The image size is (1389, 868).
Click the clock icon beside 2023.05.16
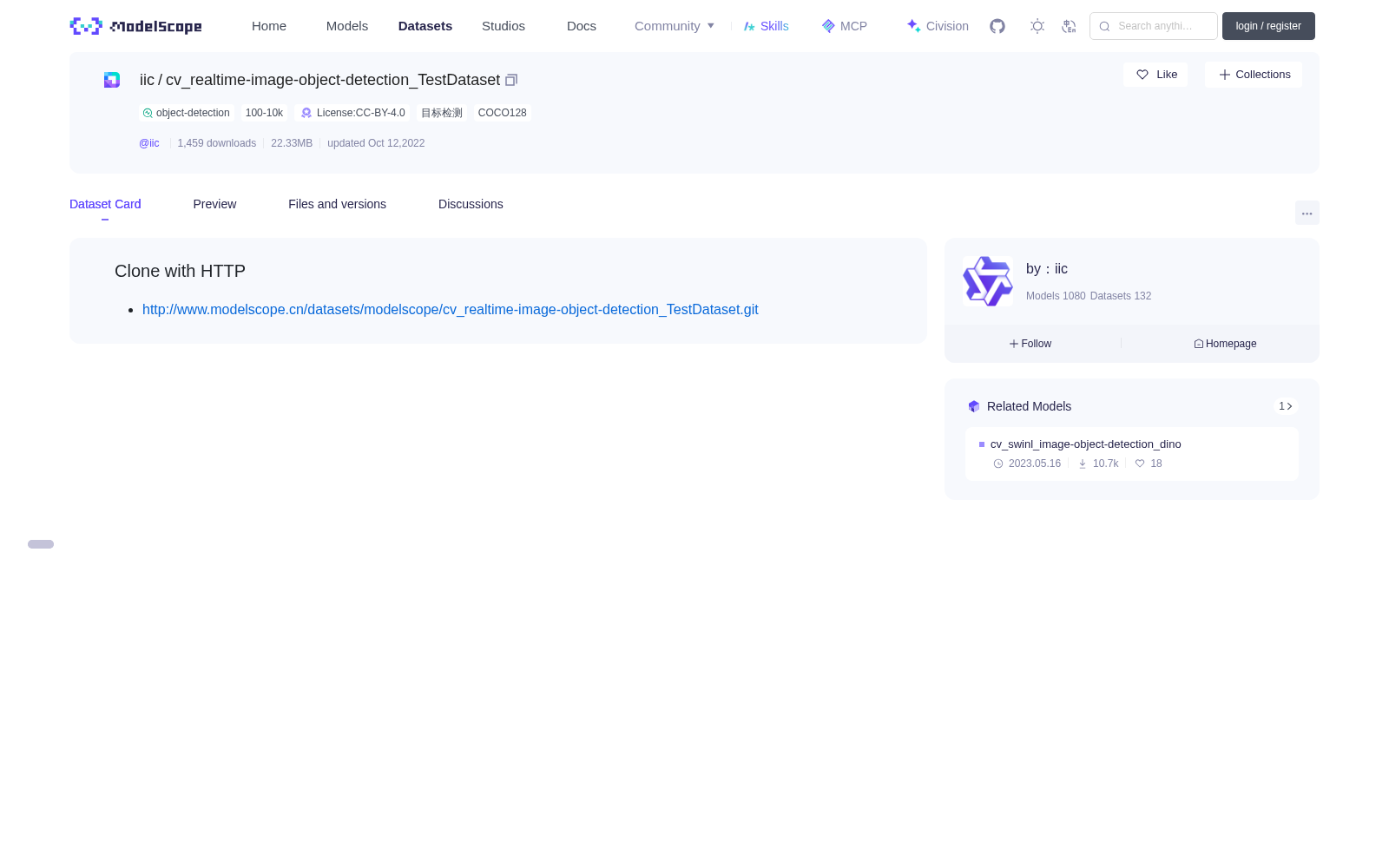coord(998,464)
